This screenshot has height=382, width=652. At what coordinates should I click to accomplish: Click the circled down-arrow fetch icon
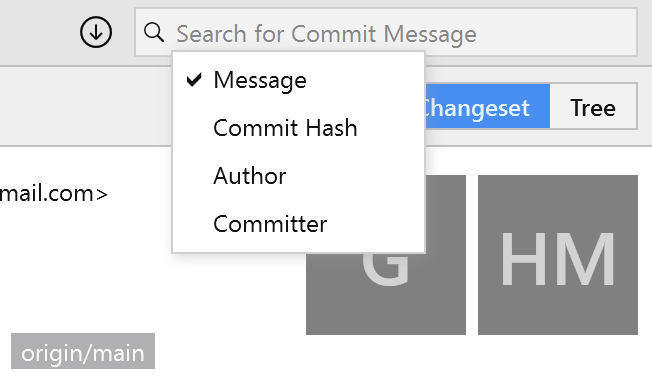coord(96,32)
